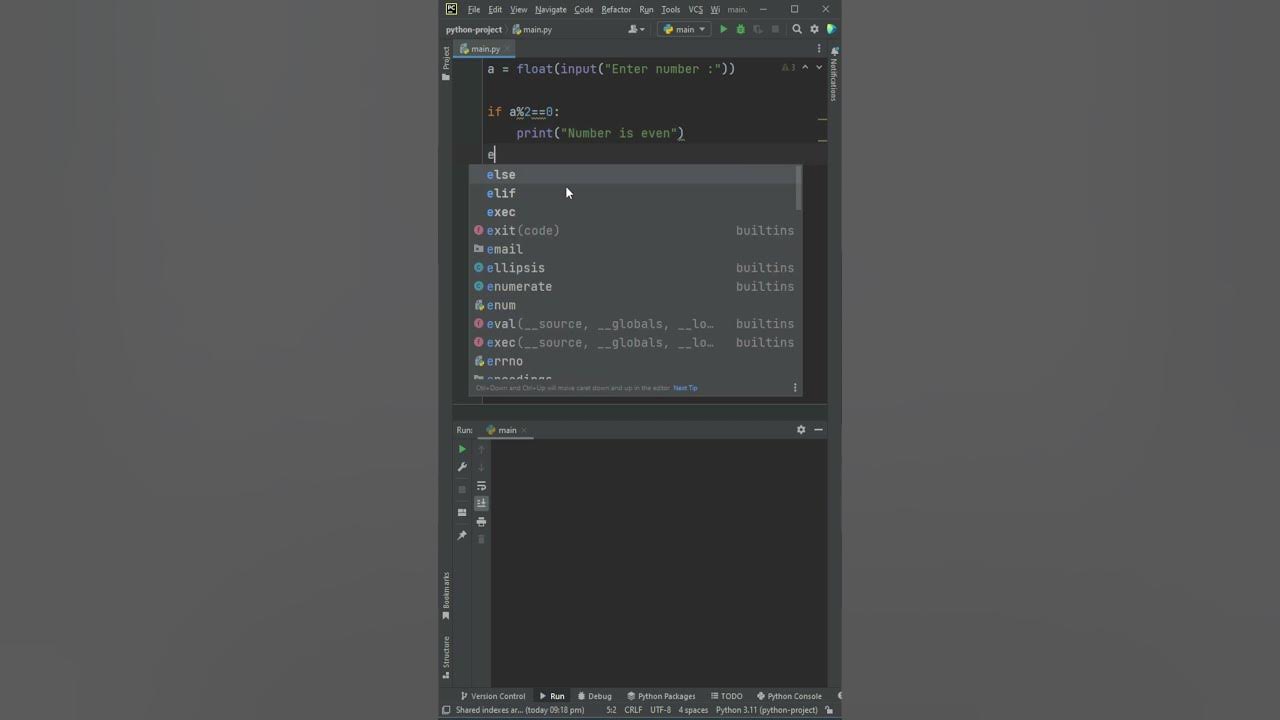Open editor tabs options three-dot menu

tap(819, 48)
